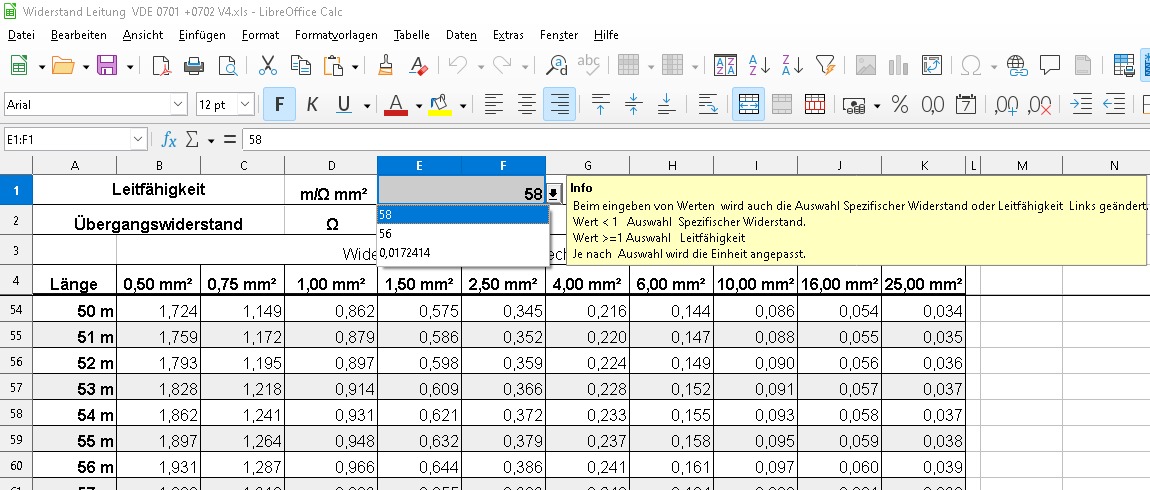
Task: Open the background color dropdown arrow
Action: tap(463, 106)
